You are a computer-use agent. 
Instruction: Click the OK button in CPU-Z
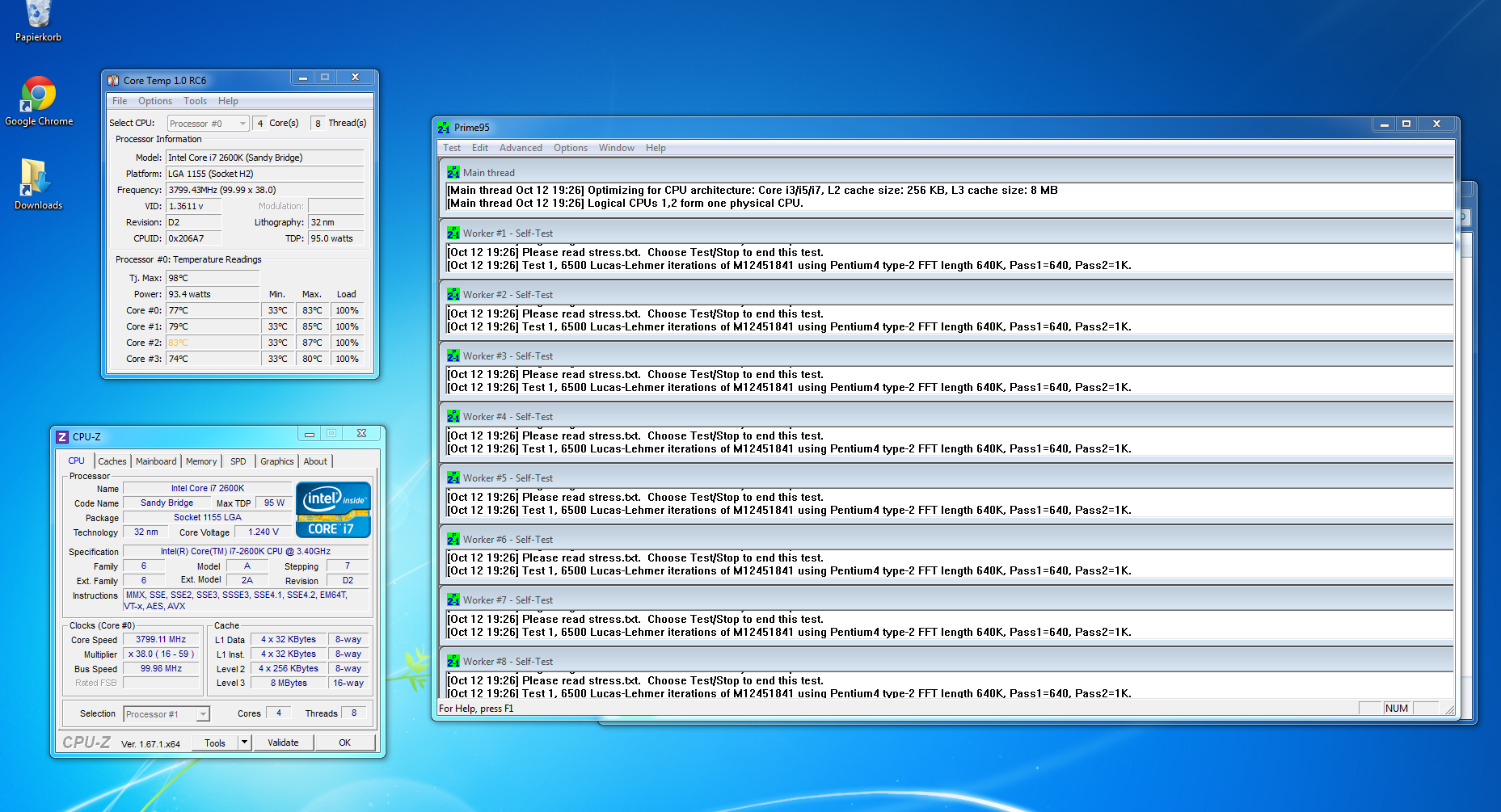pyautogui.click(x=345, y=743)
